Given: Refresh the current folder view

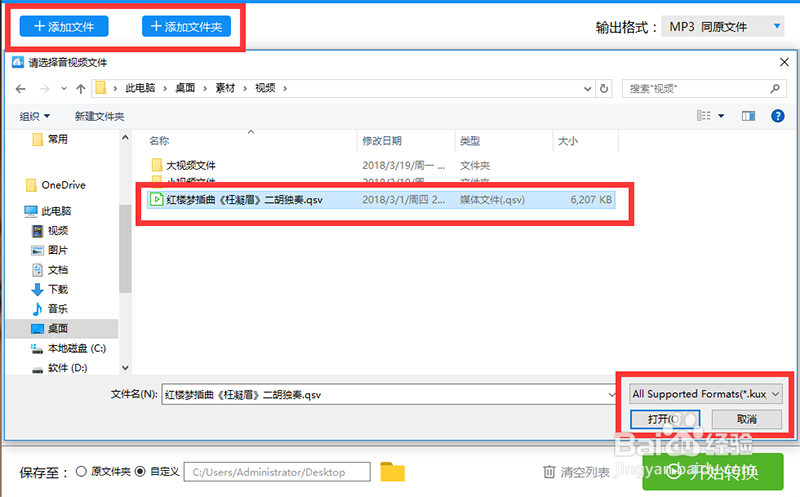Looking at the screenshot, I should [x=604, y=89].
